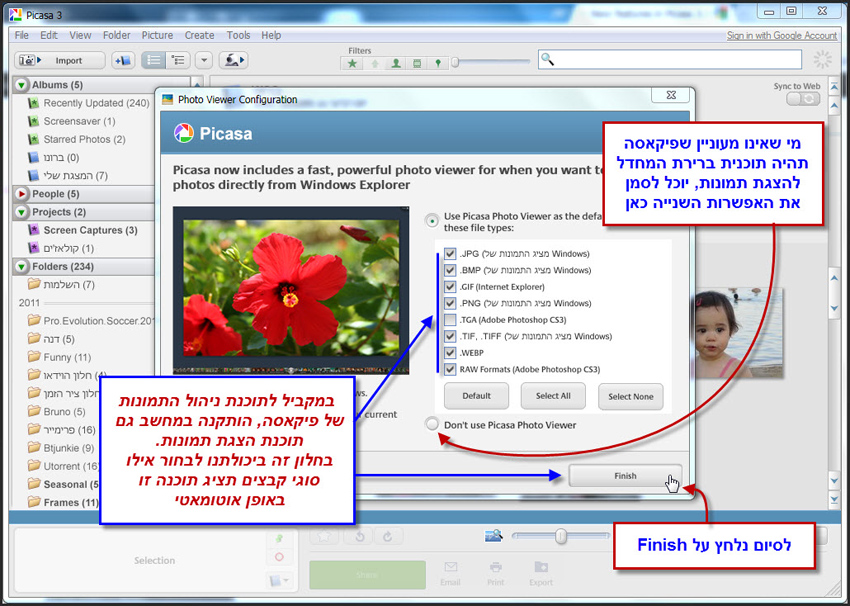Collapse the Folders (234) section
Image resolution: width=850 pixels, height=606 pixels.
[x=22, y=266]
